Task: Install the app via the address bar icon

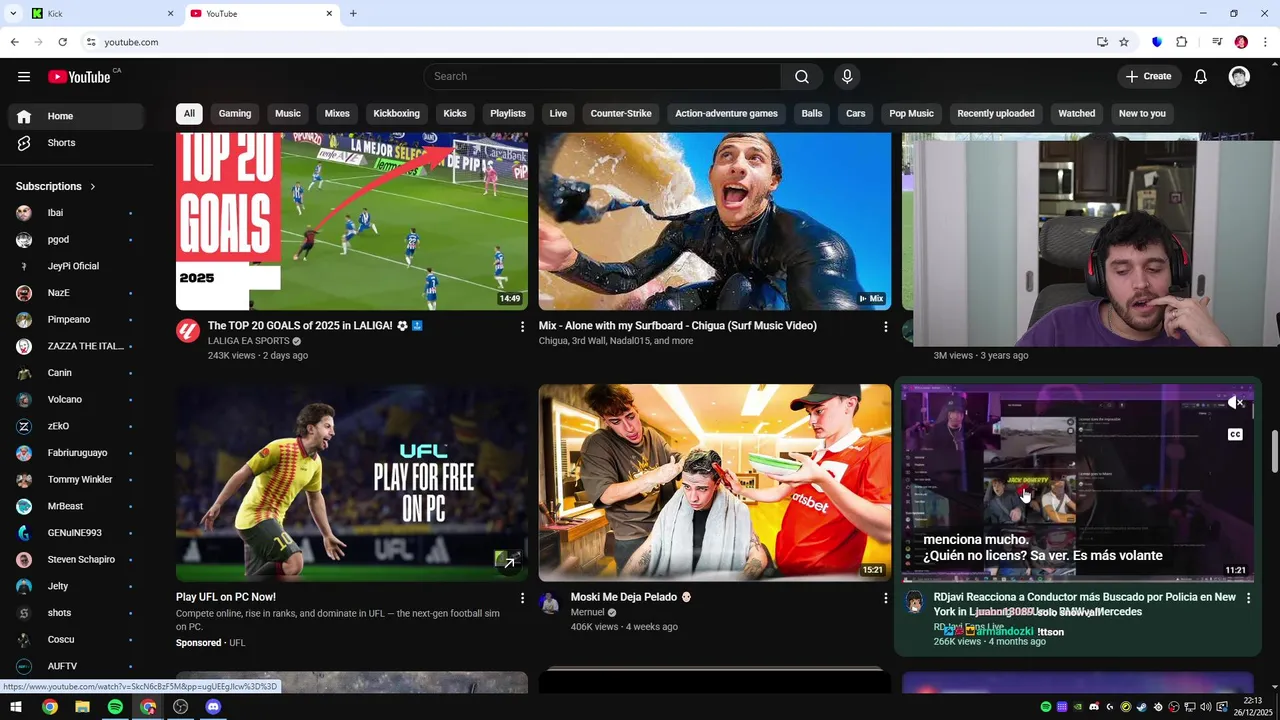Action: (x=1102, y=42)
